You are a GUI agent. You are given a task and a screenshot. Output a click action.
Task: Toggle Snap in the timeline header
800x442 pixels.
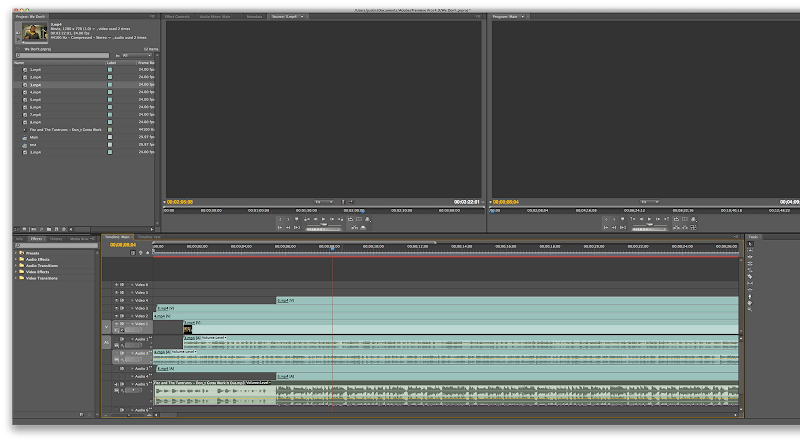click(133, 253)
